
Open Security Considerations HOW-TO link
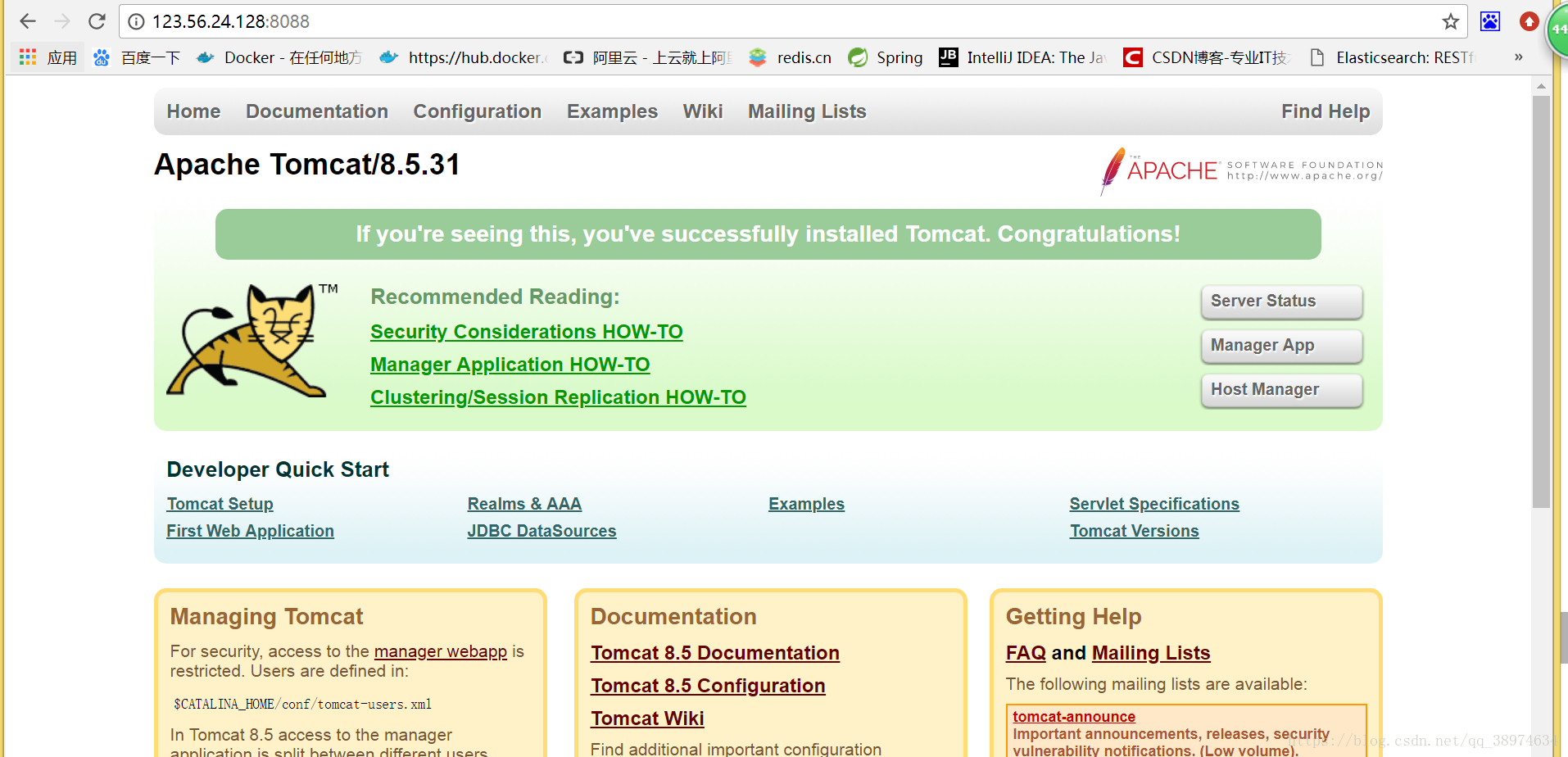pyautogui.click(x=527, y=332)
